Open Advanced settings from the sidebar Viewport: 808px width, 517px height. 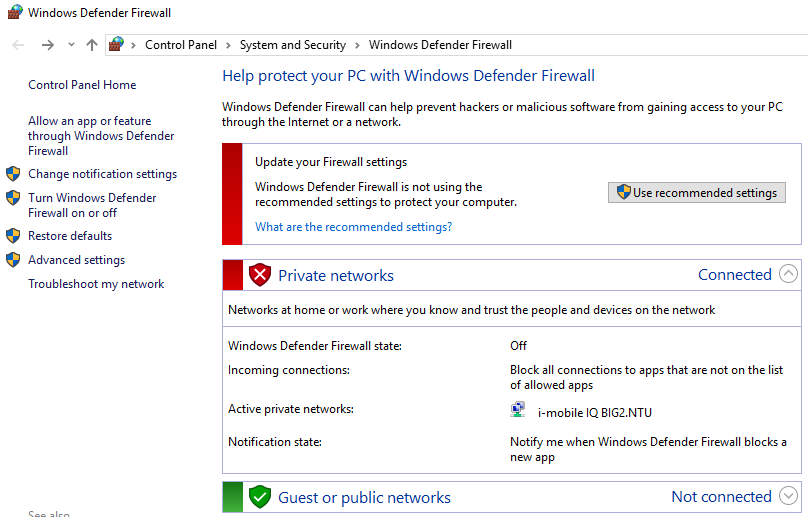coord(76,260)
